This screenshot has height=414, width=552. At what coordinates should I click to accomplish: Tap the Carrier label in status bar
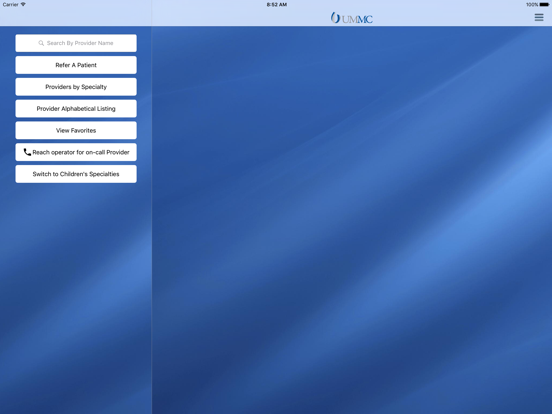click(11, 5)
